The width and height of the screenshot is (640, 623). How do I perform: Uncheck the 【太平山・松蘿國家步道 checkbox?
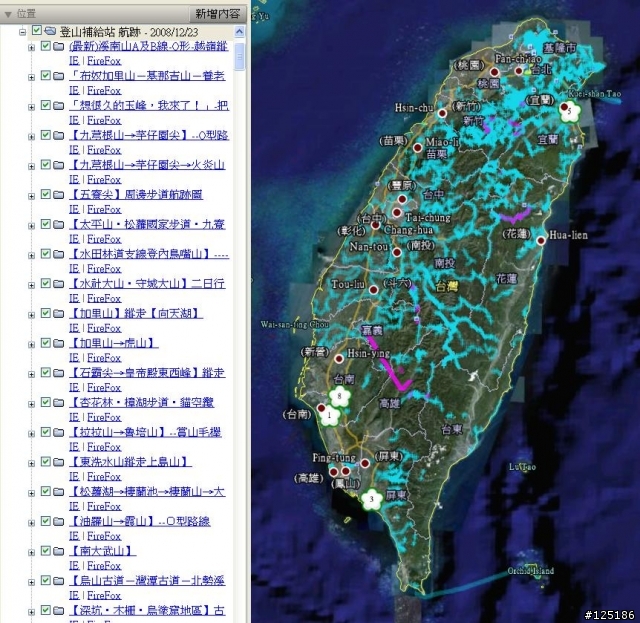45,224
